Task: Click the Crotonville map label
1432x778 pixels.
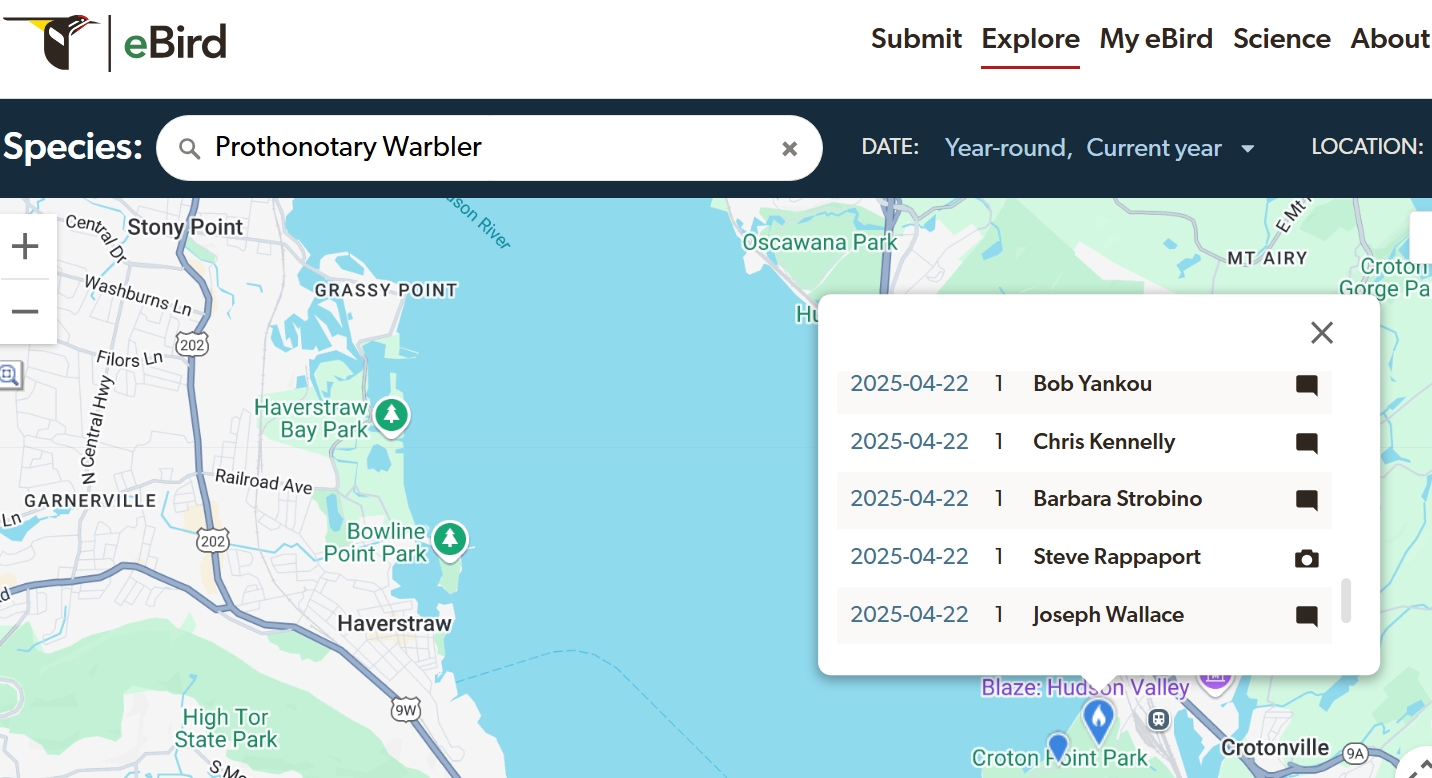Action: (1275, 748)
